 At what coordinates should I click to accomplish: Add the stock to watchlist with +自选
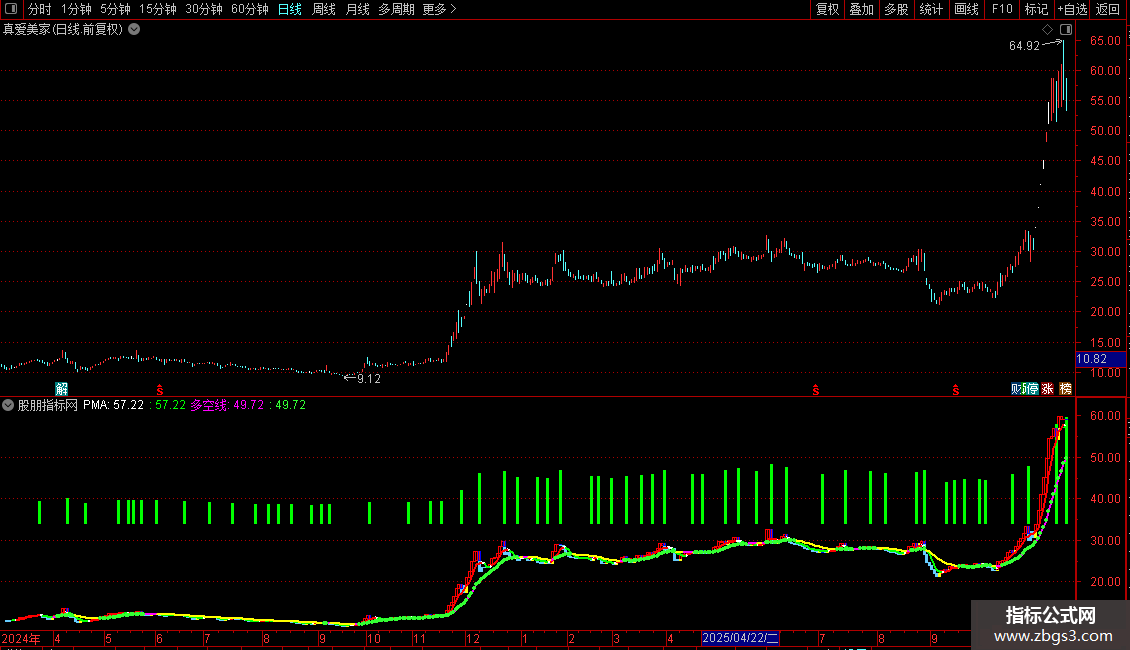pos(1072,9)
